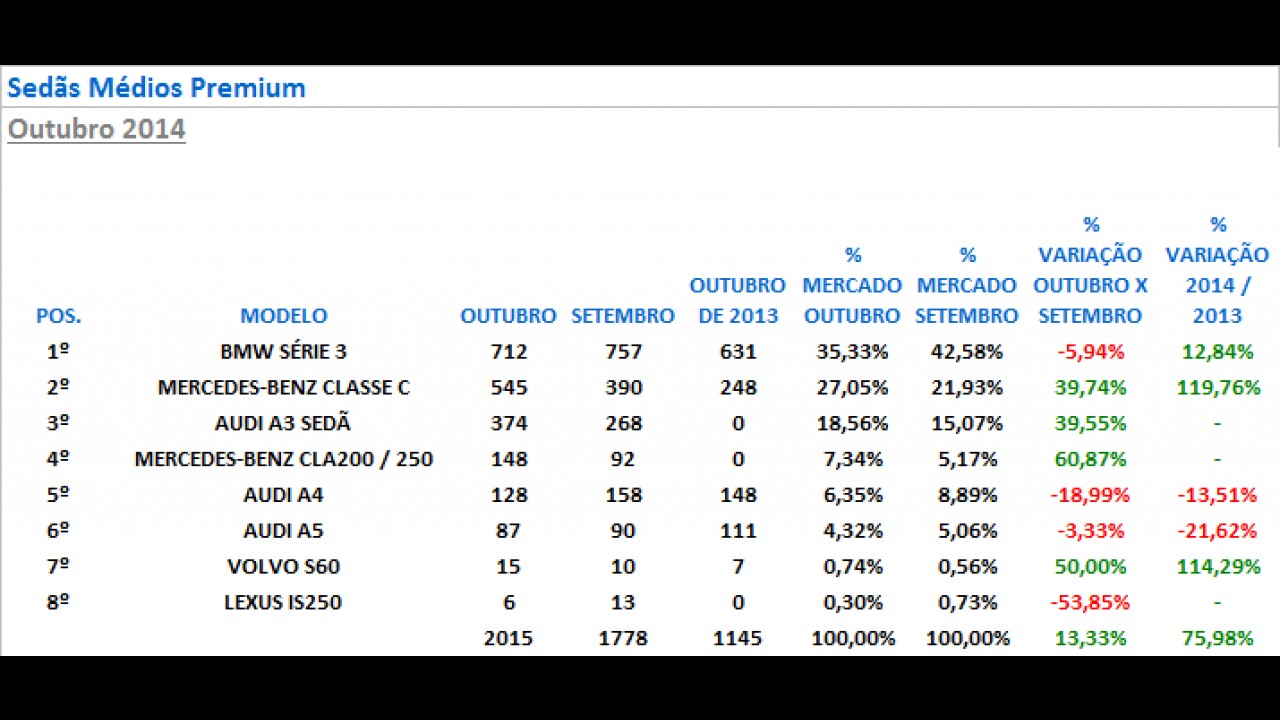Screen dimensions: 1280x720
Task: Select market share '27,05%'
Action: (852, 388)
